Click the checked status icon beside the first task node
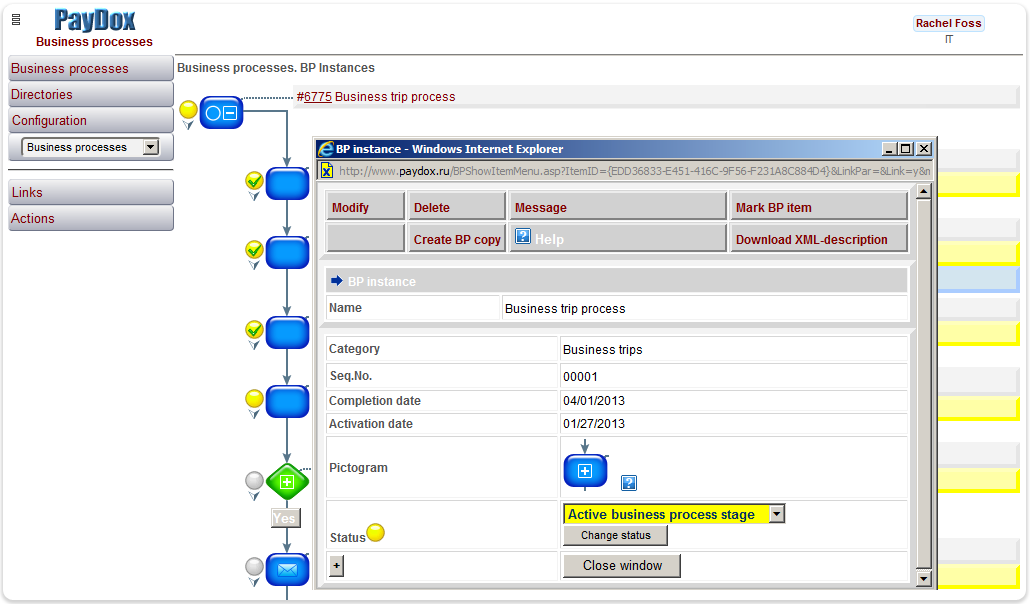 tap(254, 180)
